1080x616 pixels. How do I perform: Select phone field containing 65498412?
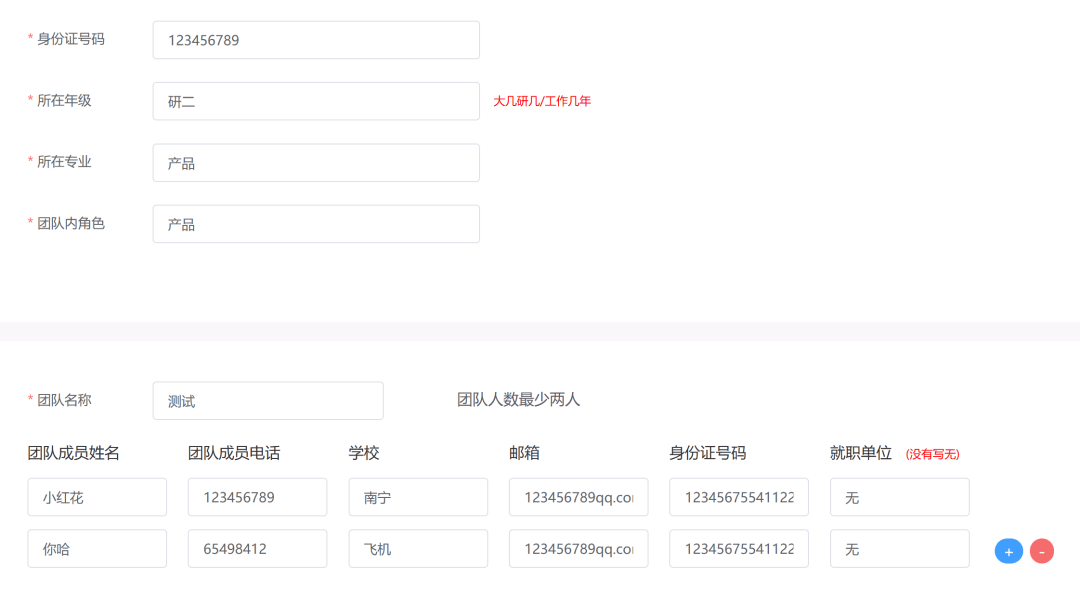click(x=257, y=549)
